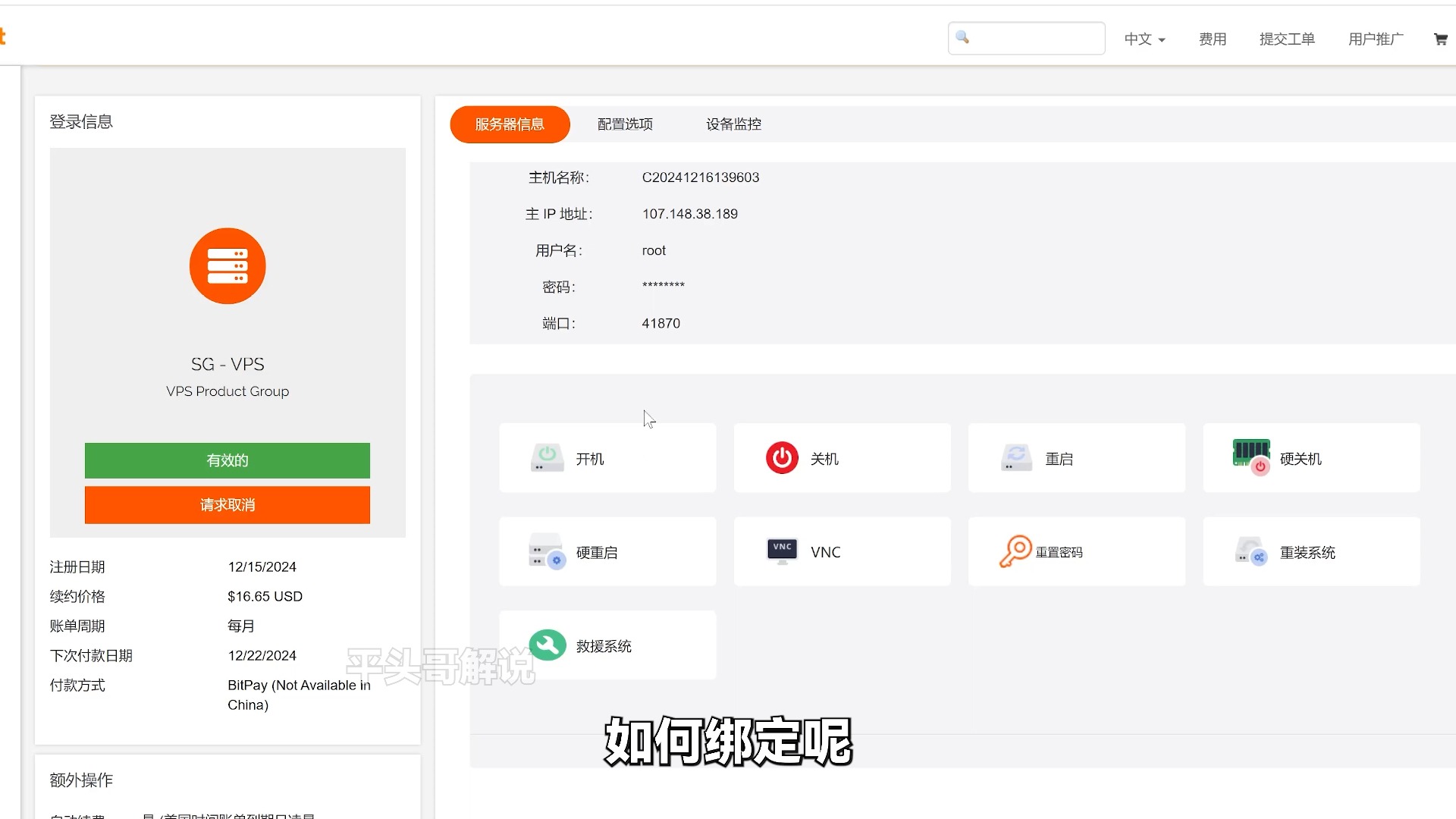Switch to 服务器信息 tab
This screenshot has width=1456, height=819.
510,124
